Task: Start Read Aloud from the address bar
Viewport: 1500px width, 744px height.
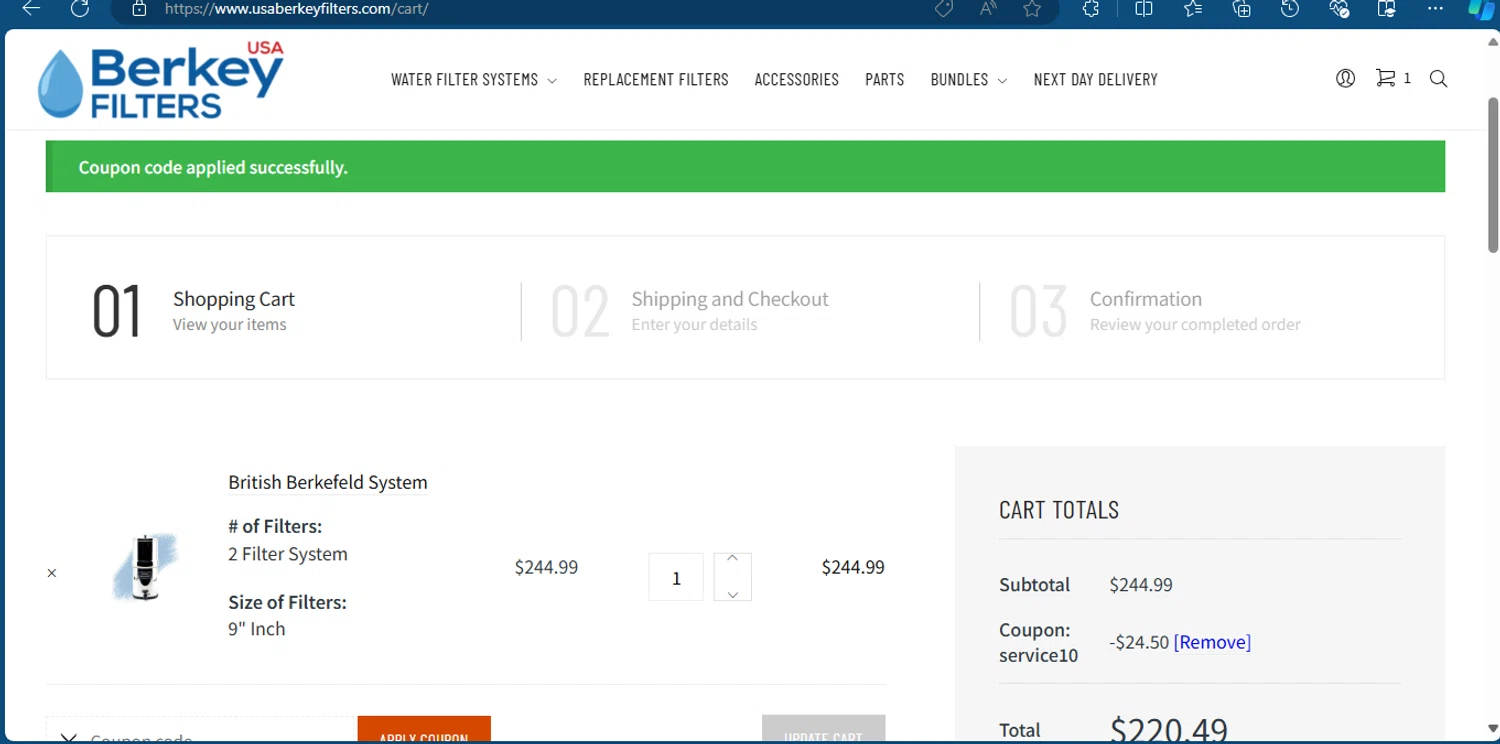Action: pyautogui.click(x=988, y=8)
